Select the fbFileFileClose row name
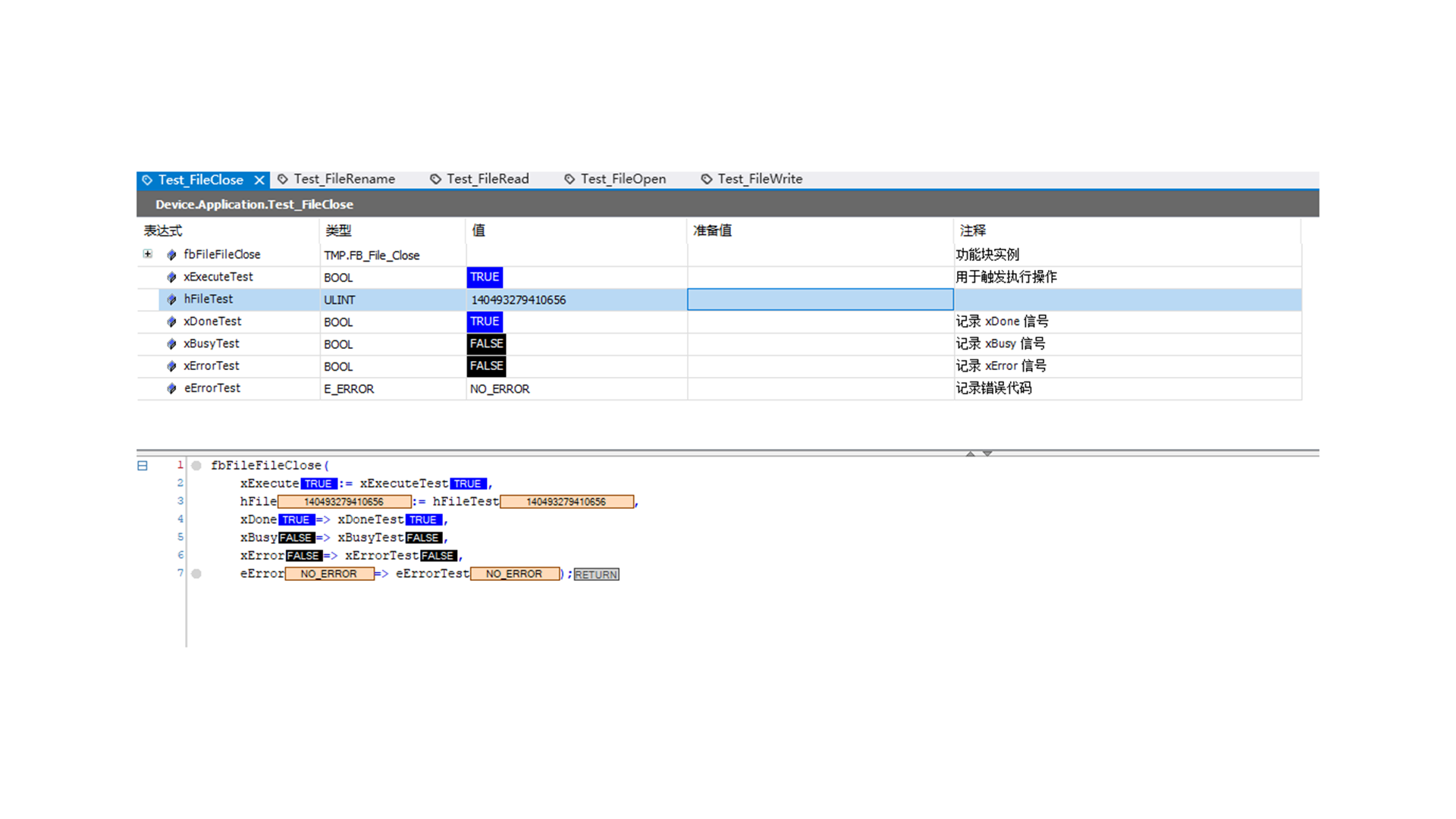The image size is (1456, 819). point(222,255)
